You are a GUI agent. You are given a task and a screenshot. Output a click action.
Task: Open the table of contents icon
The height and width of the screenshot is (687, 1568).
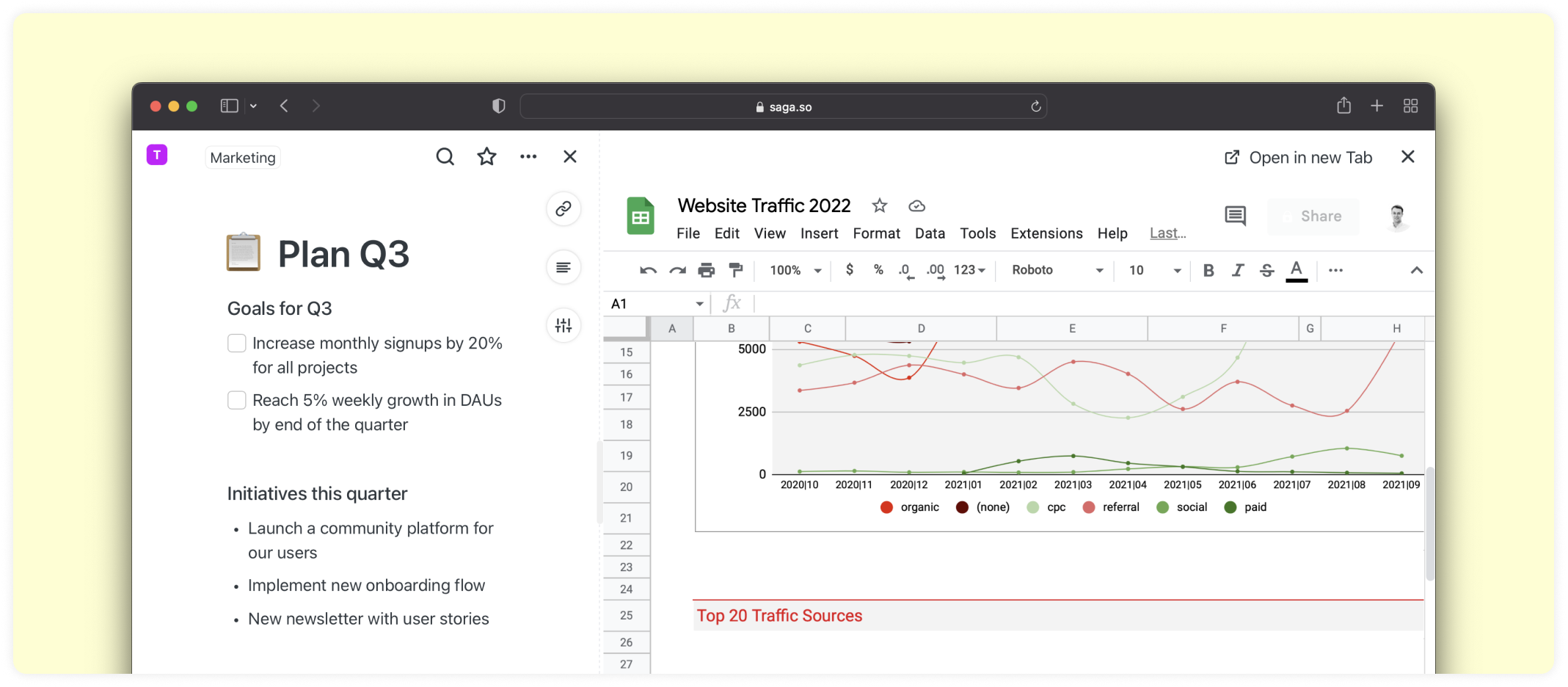tap(564, 267)
